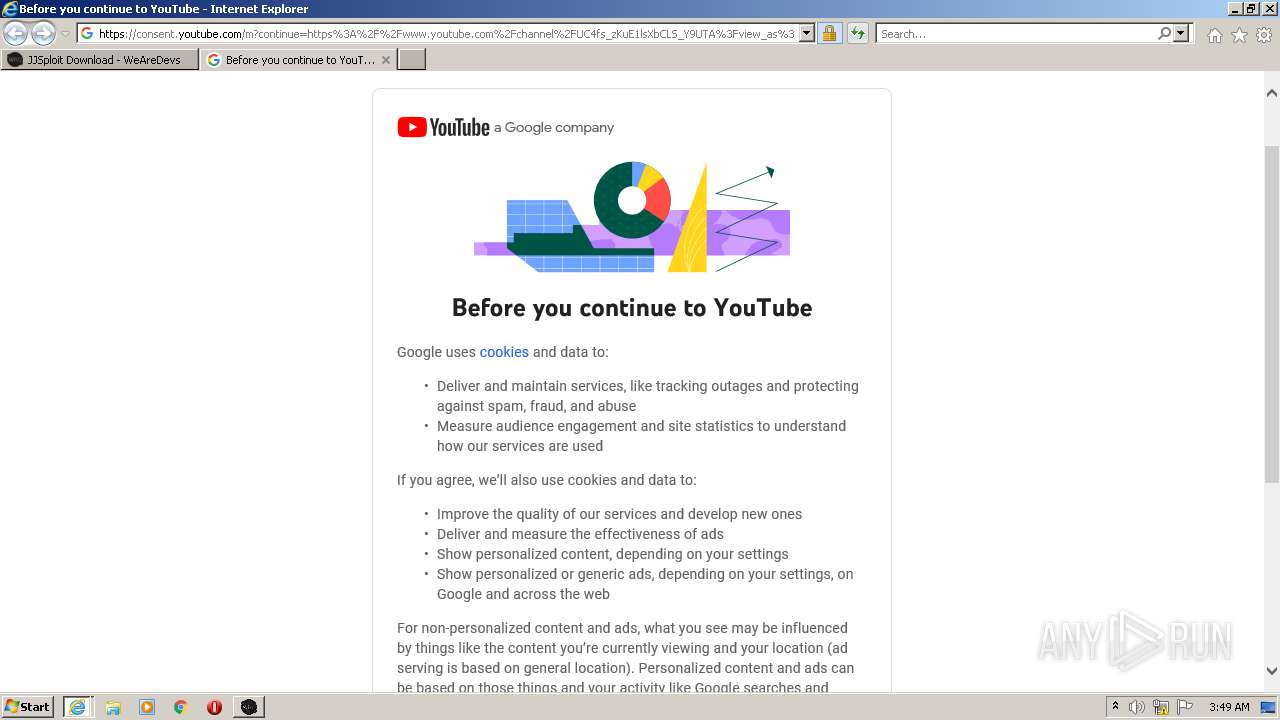Click 'Improve the quality of our services' bullet
This screenshot has height=720, width=1280.
click(619, 514)
